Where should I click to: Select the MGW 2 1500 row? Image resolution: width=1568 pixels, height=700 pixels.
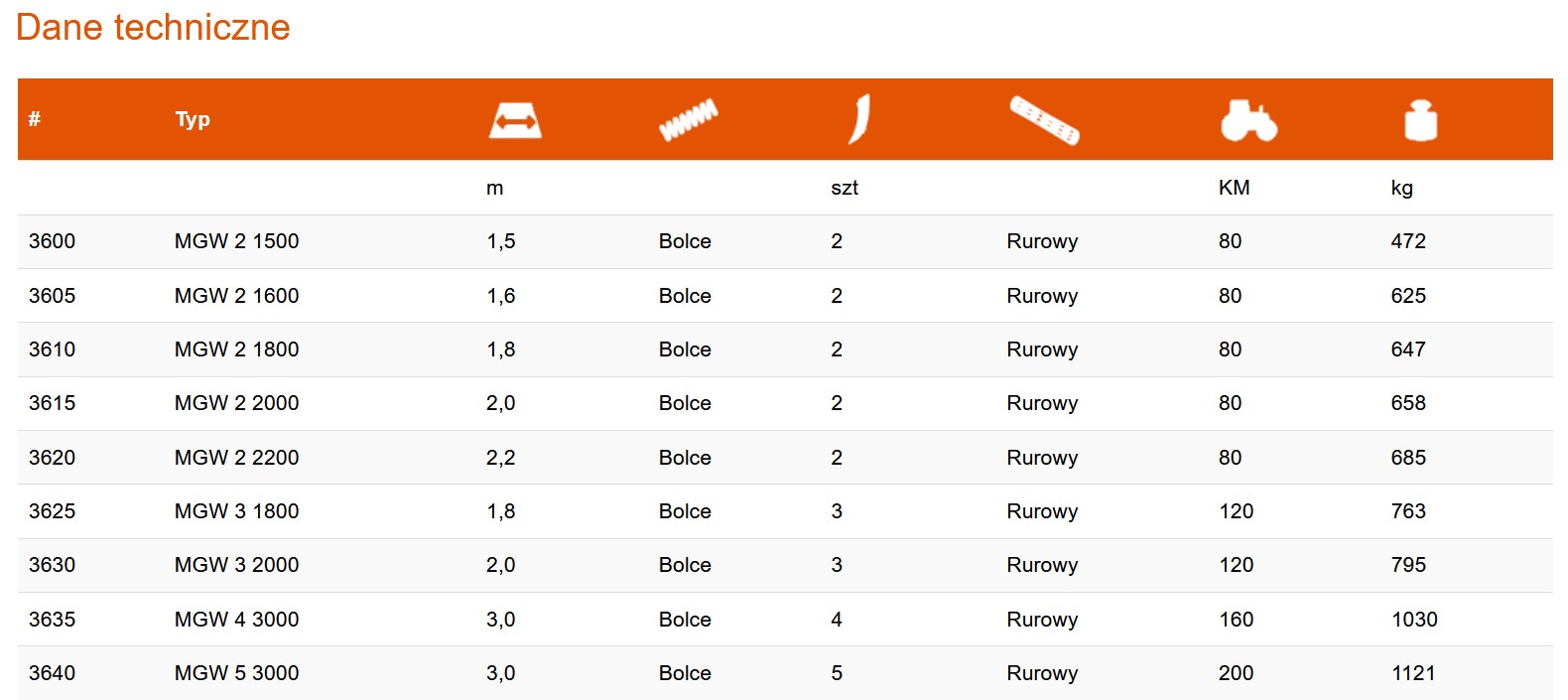[785, 241]
